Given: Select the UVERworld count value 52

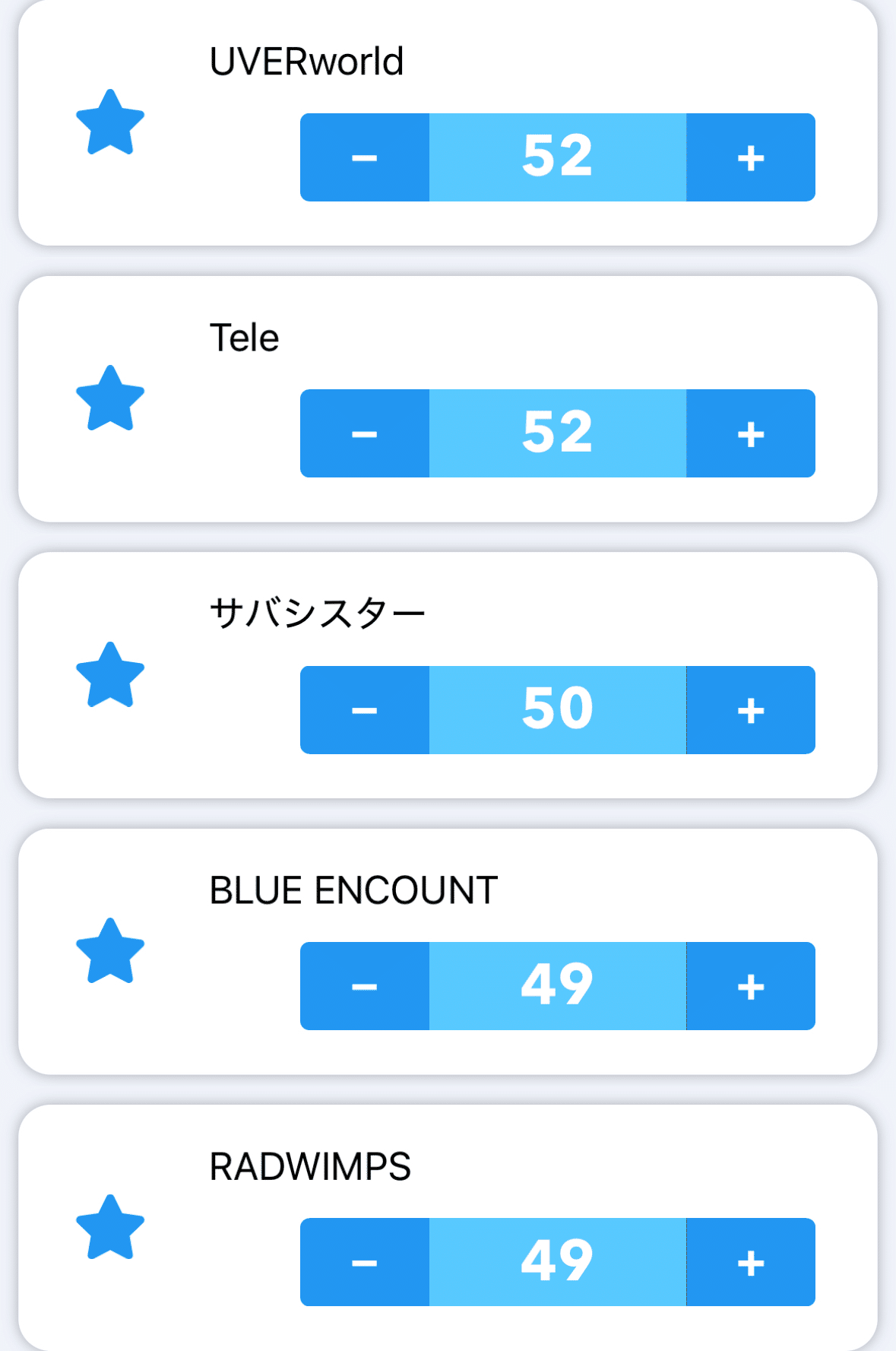Looking at the screenshot, I should pyautogui.click(x=558, y=157).
